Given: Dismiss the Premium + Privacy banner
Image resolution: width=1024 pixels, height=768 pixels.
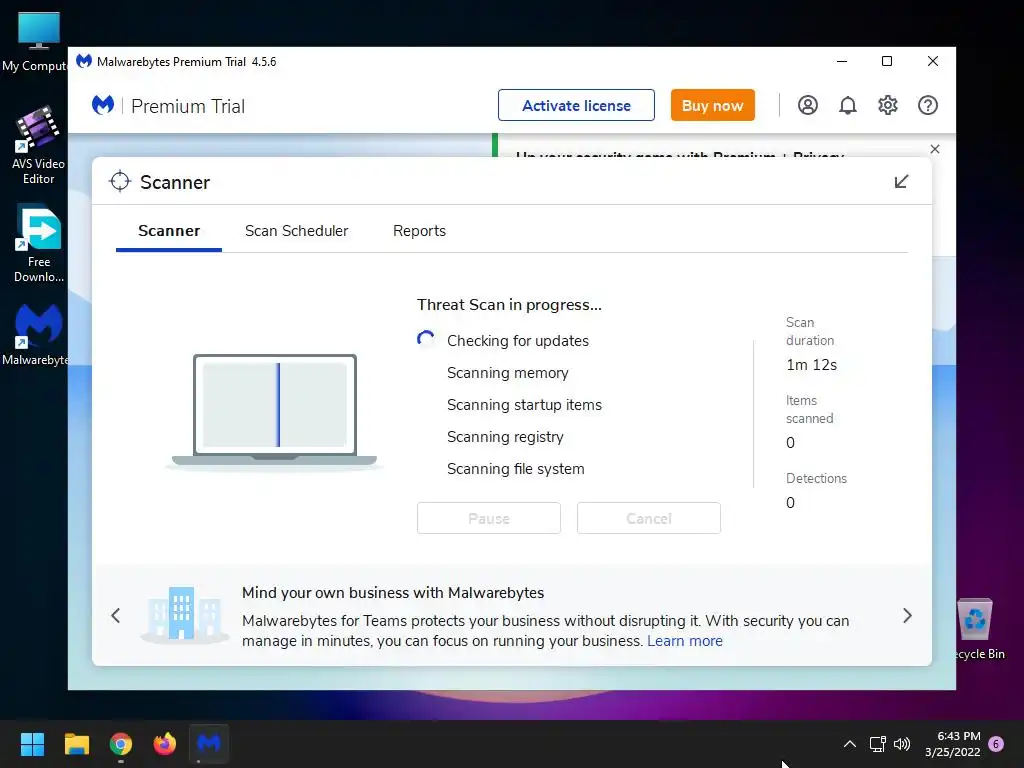Looking at the screenshot, I should (935, 149).
